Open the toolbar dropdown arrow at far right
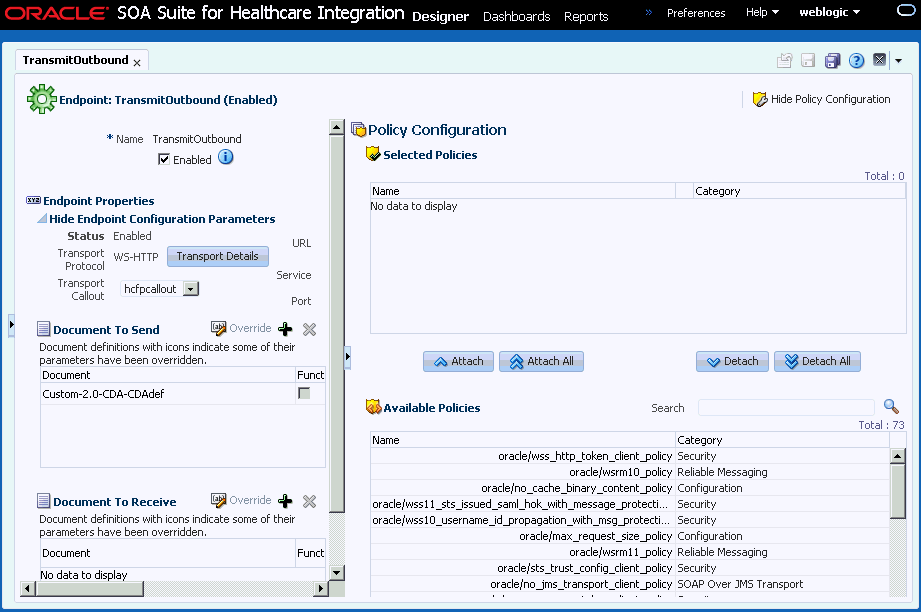This screenshot has height=612, width=921. tap(899, 60)
